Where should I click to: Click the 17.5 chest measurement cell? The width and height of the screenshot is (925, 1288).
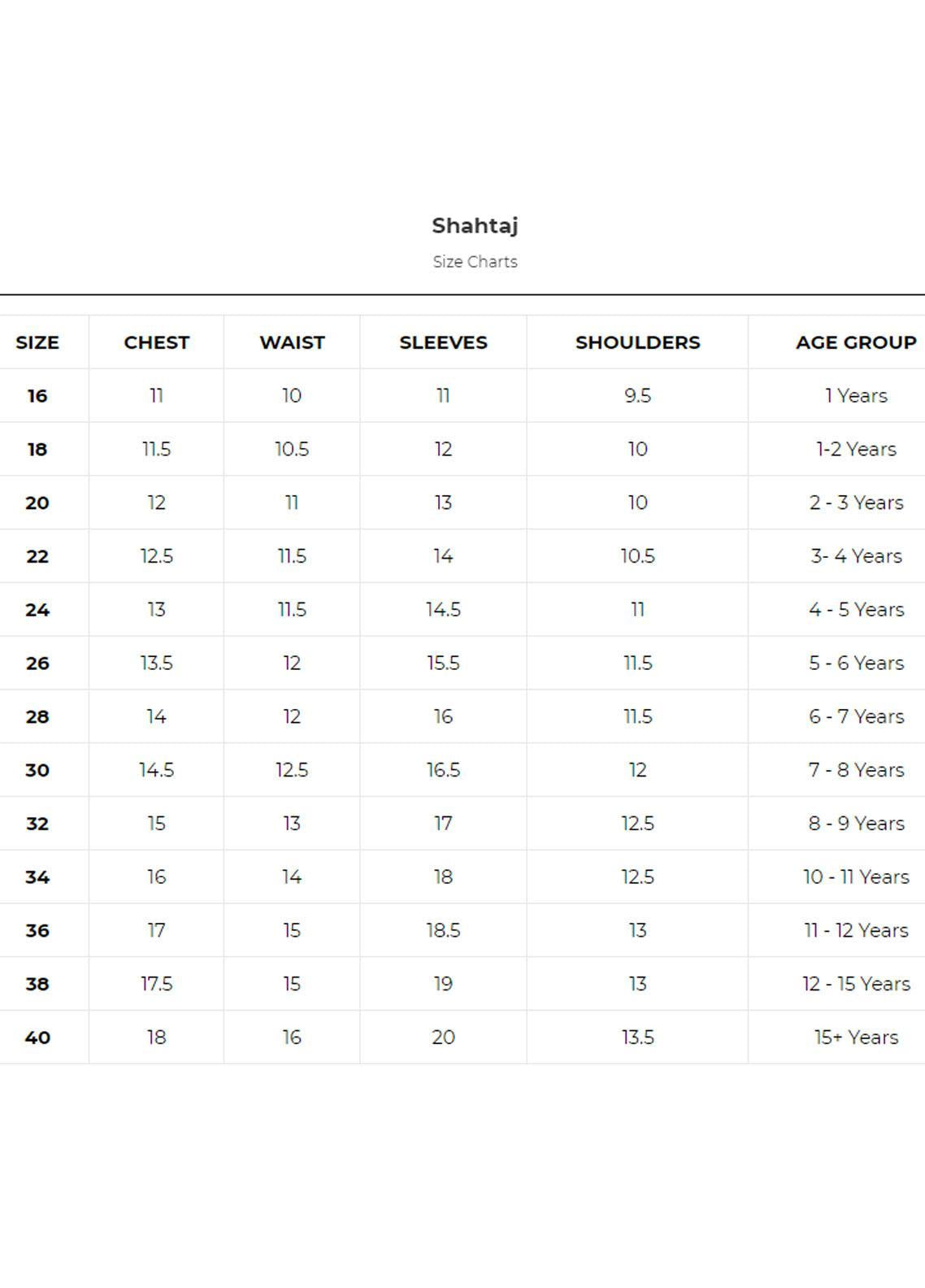coord(156,984)
